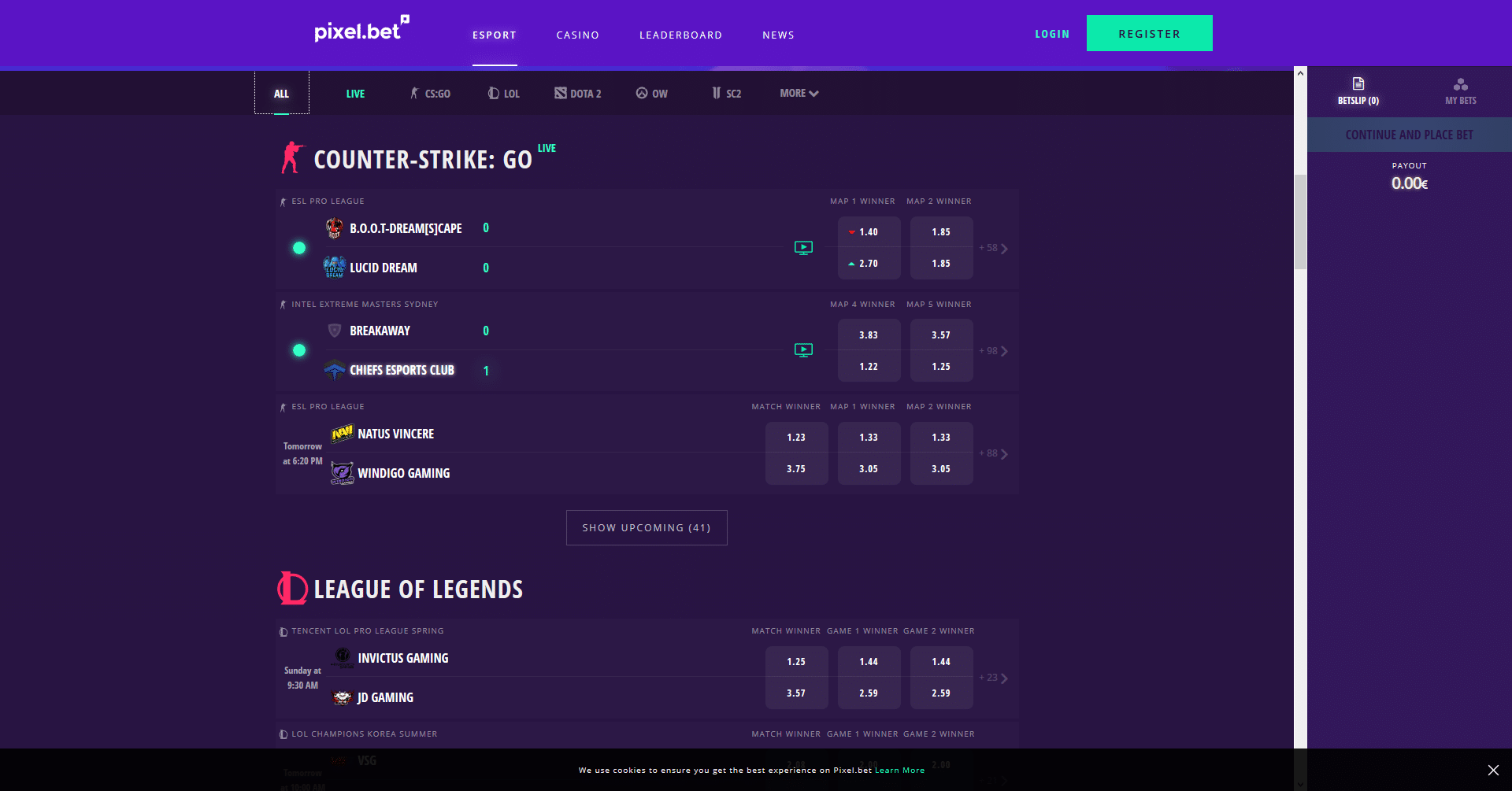The height and width of the screenshot is (791, 1512).
Task: Open Intel Extreme Masters Sydney league label
Action: tap(365, 305)
